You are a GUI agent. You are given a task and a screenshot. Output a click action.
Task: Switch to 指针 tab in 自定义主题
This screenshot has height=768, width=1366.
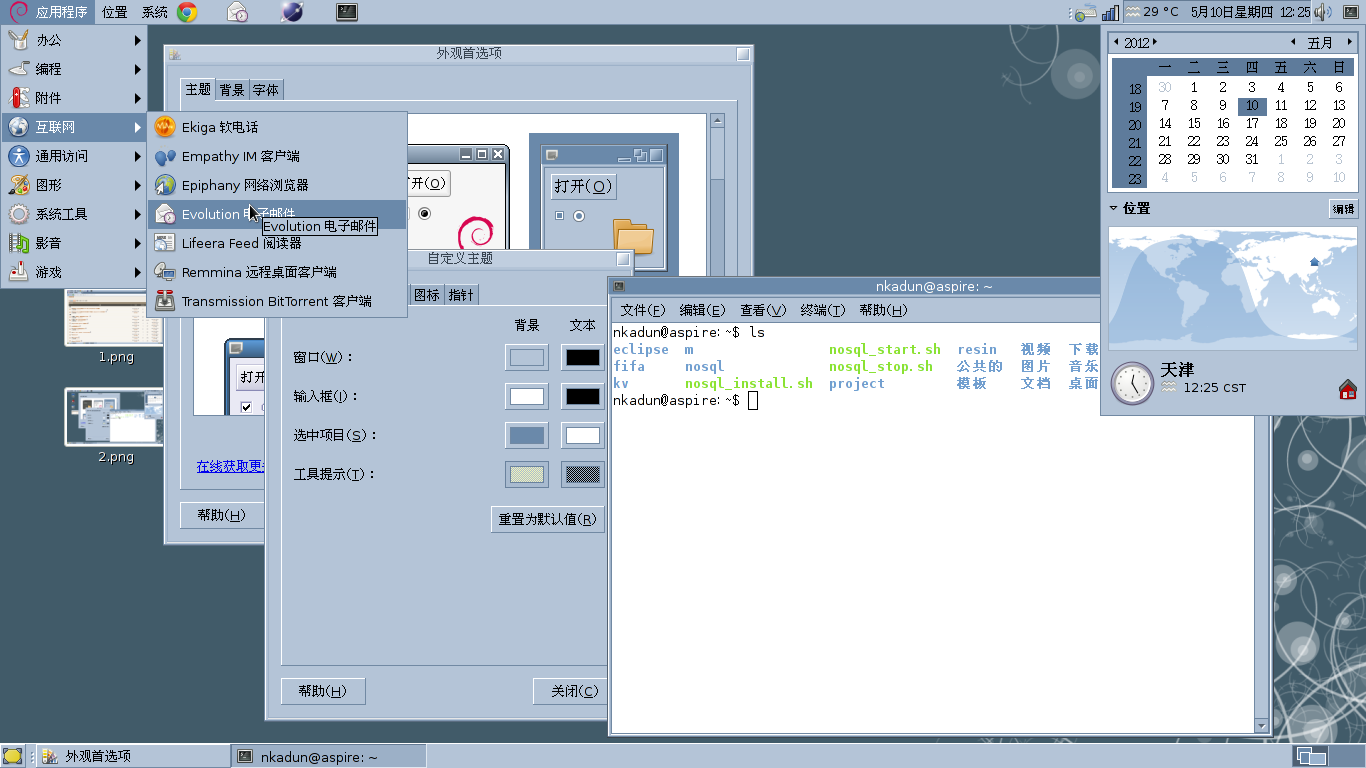461,295
